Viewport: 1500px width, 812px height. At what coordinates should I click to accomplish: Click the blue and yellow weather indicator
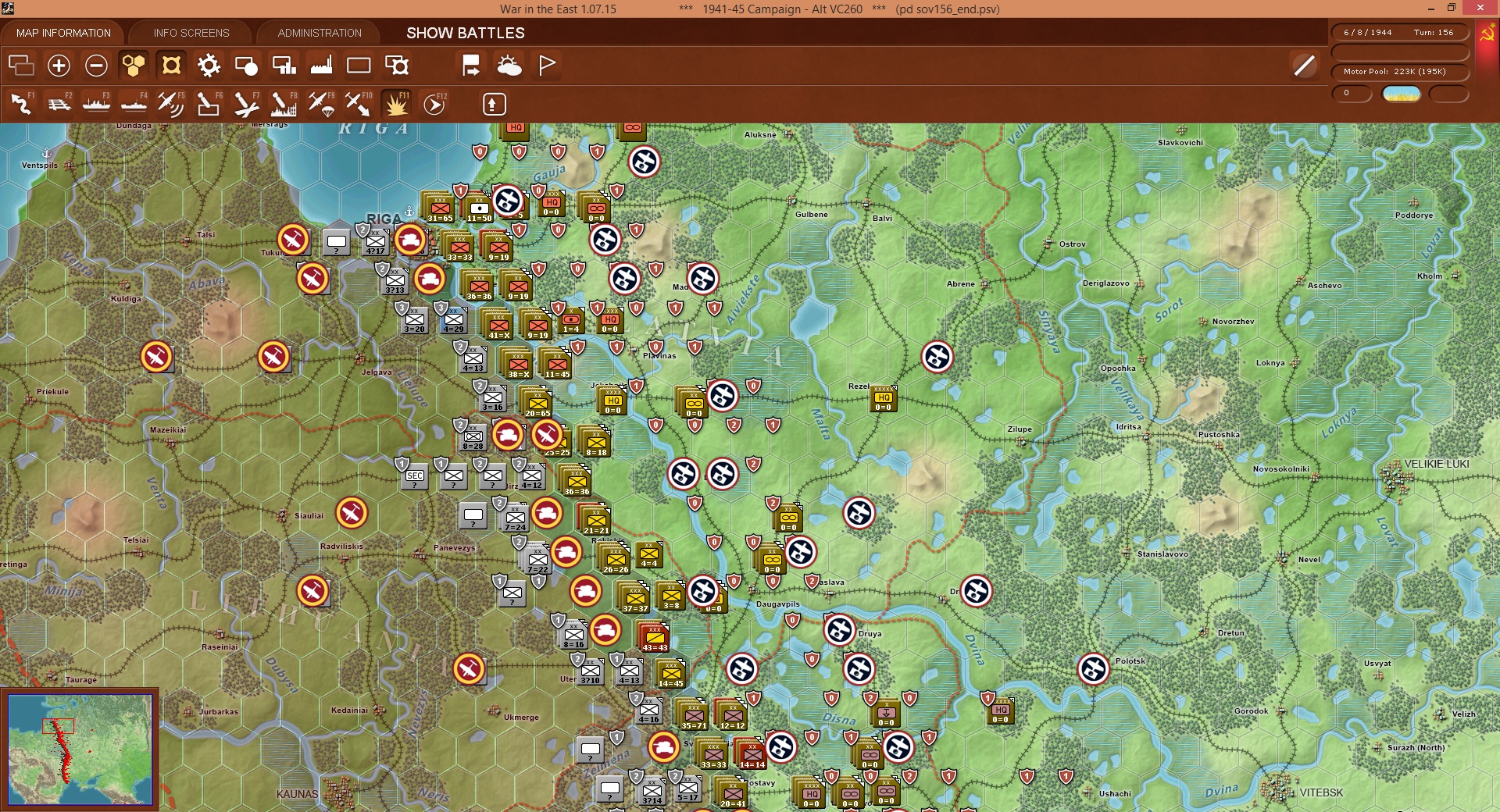point(1402,94)
